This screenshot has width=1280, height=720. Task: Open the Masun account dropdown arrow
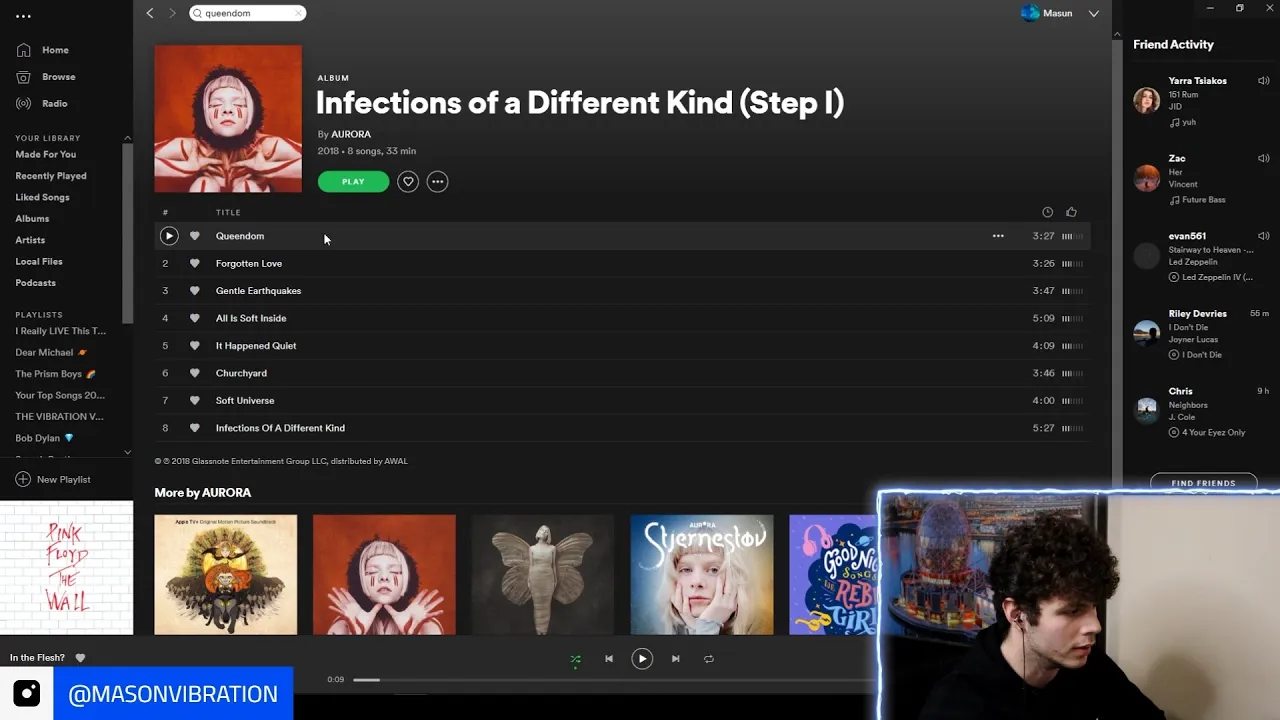pyautogui.click(x=1093, y=13)
